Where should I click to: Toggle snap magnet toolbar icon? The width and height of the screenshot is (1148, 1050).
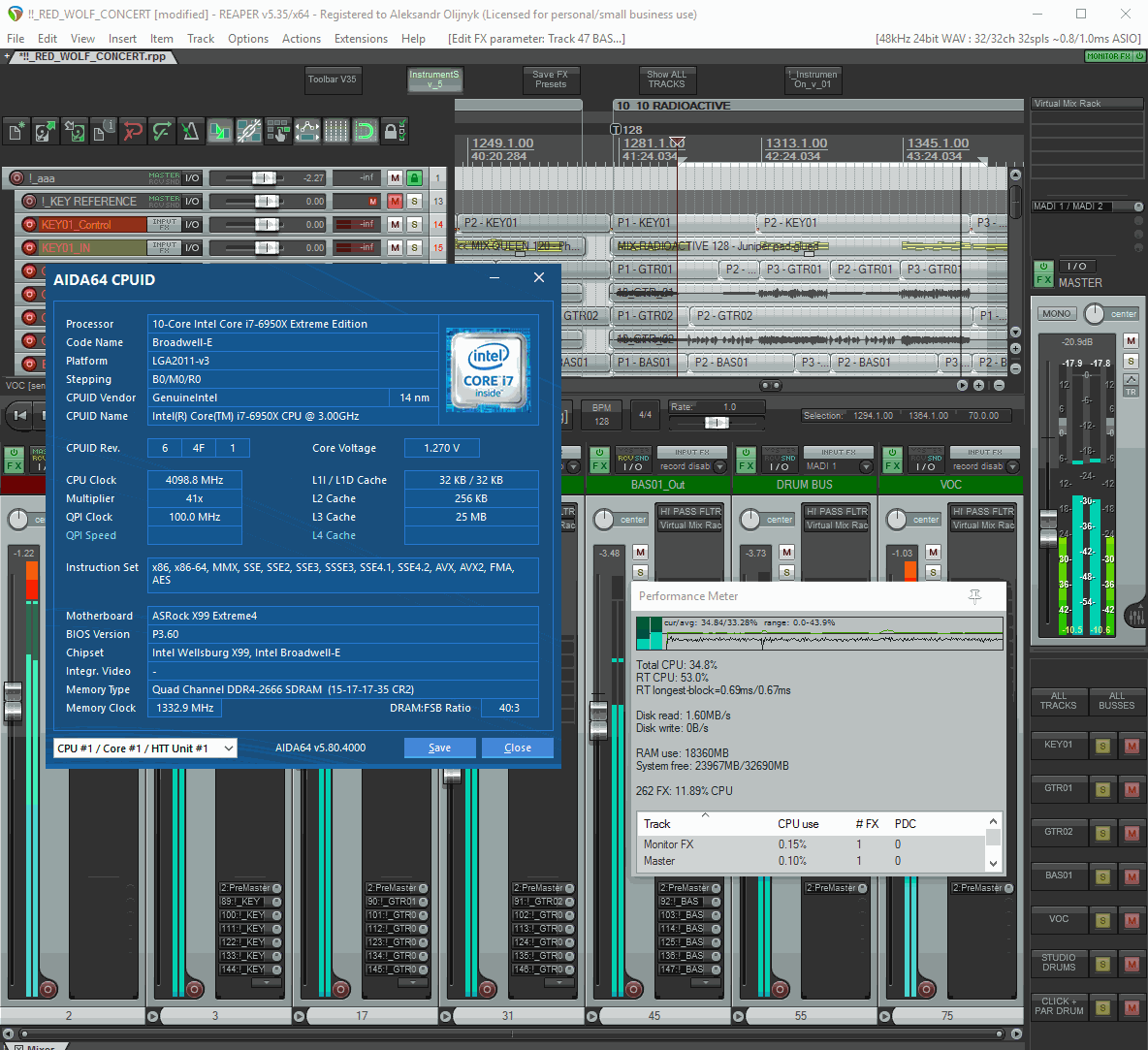coord(365,131)
